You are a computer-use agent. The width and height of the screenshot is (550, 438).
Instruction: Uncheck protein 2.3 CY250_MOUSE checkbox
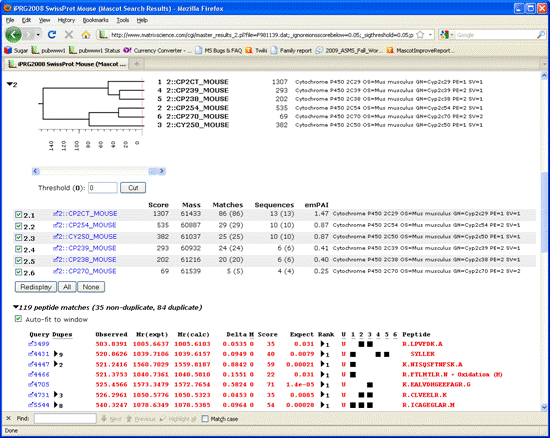pos(18,237)
